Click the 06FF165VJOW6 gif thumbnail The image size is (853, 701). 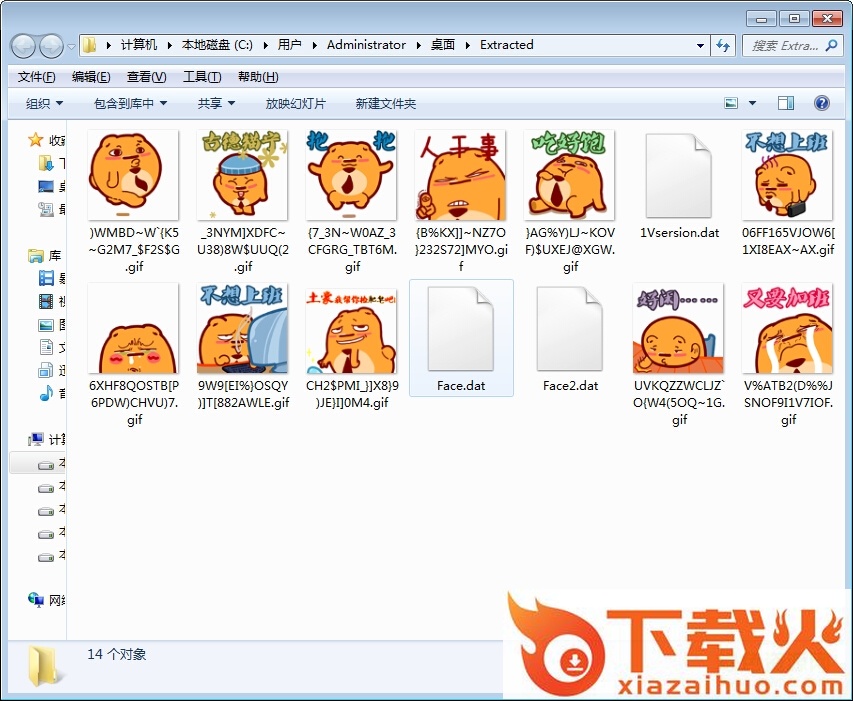tap(788, 176)
